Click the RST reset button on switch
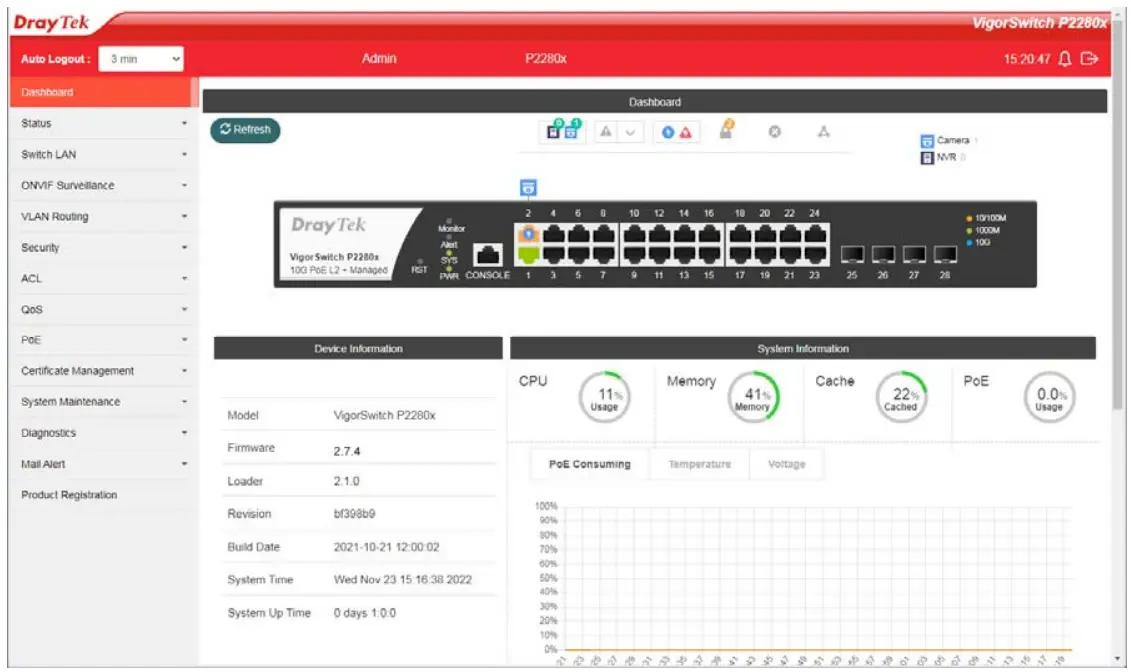The height and width of the screenshot is (672, 1131). [420, 261]
